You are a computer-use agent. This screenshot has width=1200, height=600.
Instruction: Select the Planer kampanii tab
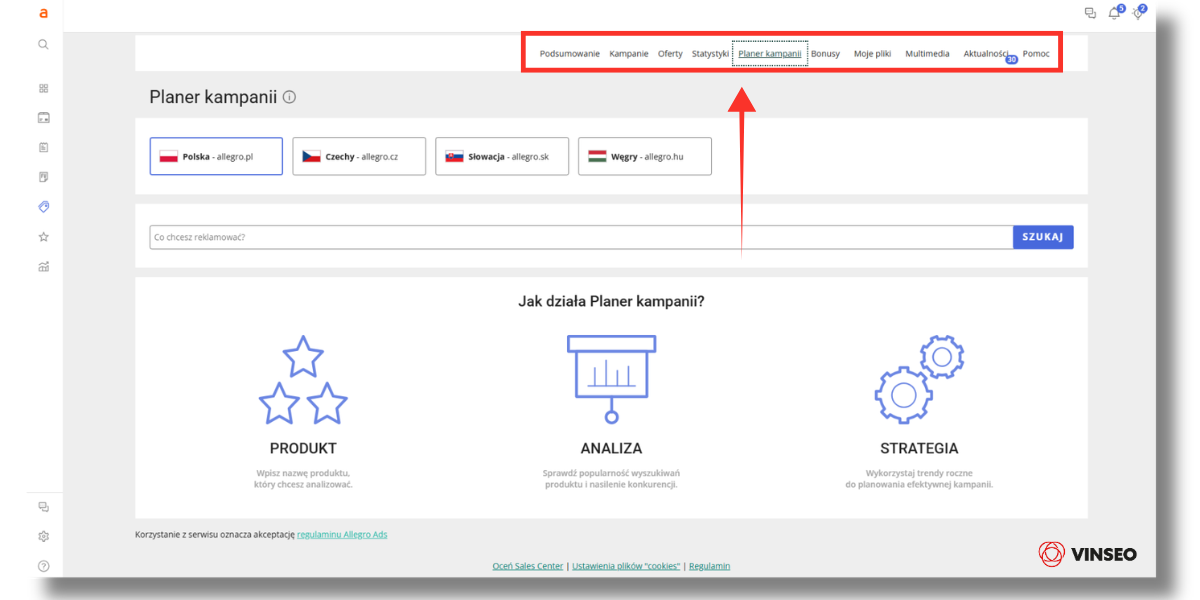point(770,54)
